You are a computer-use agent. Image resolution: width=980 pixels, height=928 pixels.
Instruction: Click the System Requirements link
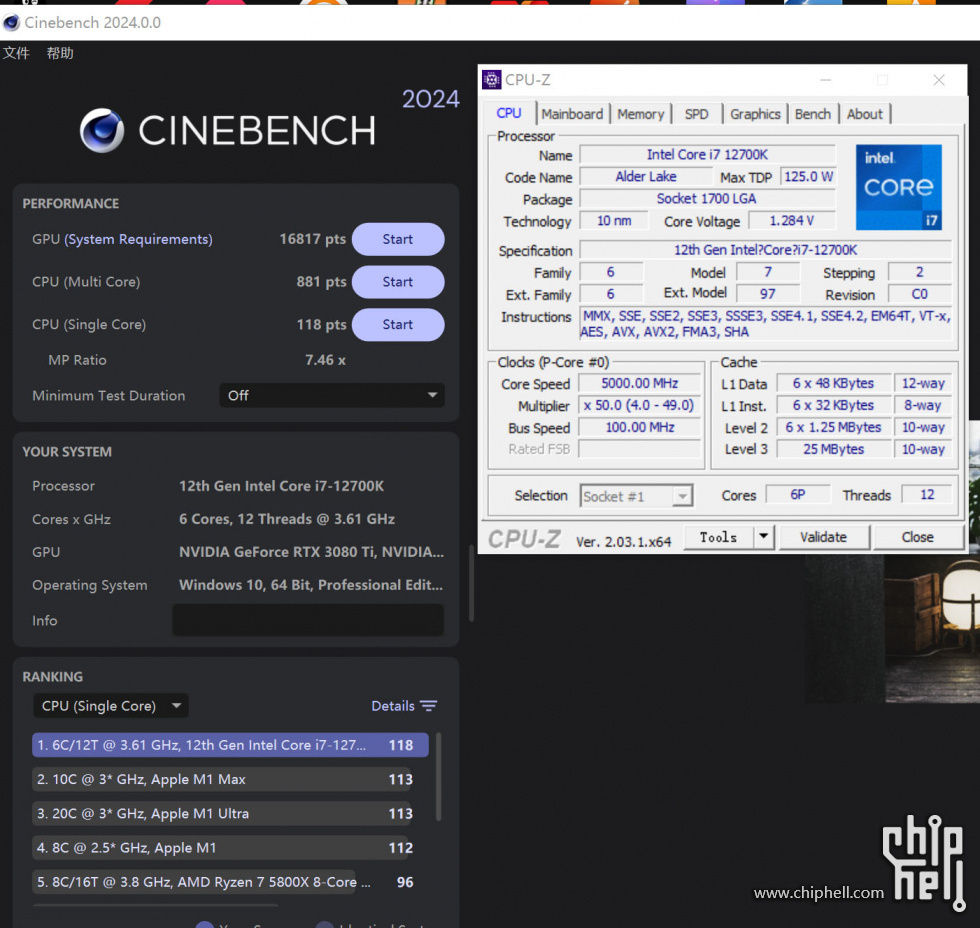point(138,239)
